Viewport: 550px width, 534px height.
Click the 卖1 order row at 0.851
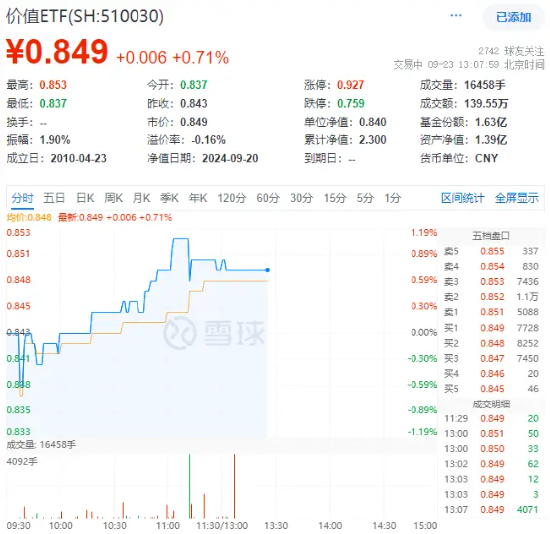click(x=491, y=312)
